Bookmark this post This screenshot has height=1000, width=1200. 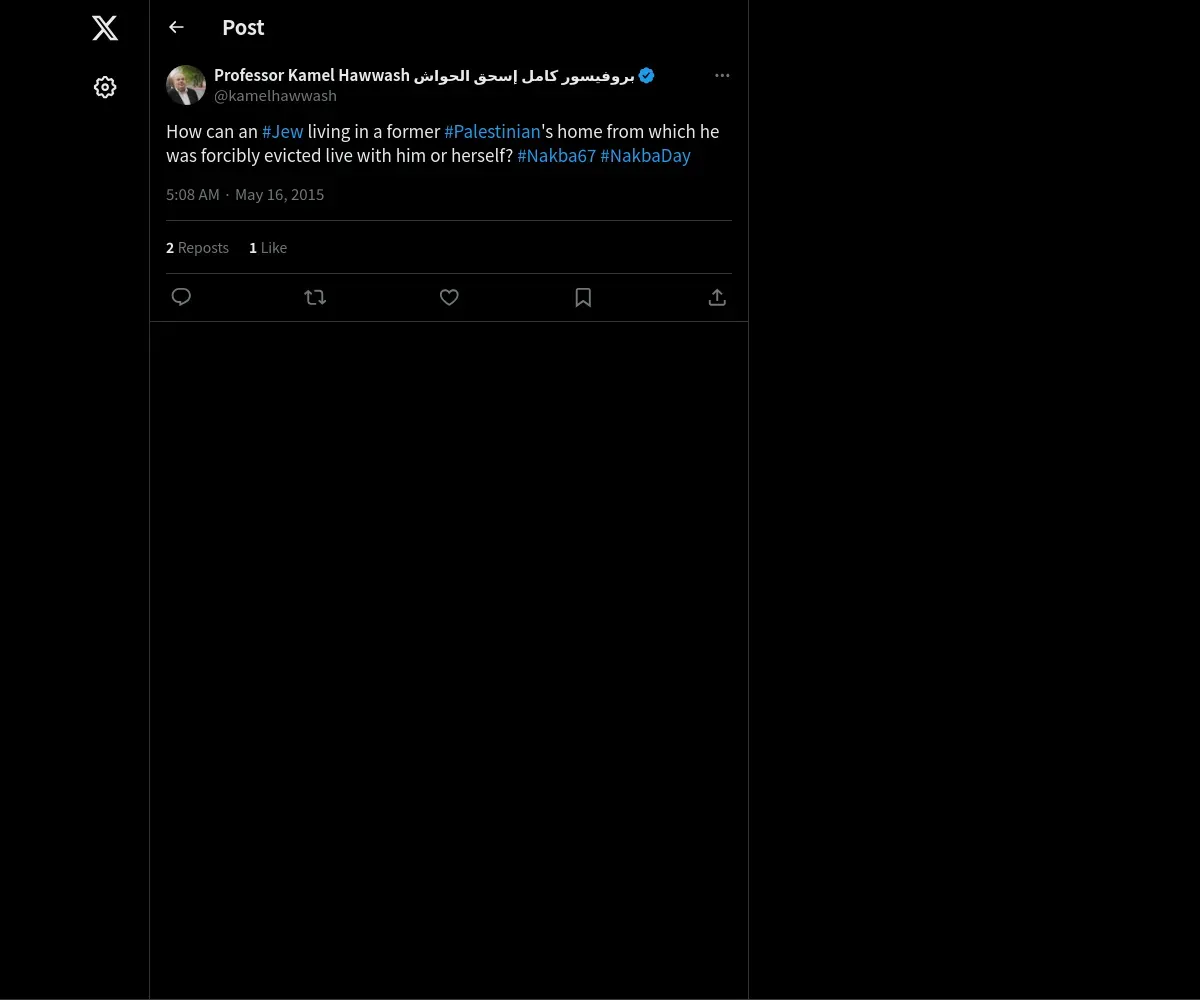coord(583,297)
